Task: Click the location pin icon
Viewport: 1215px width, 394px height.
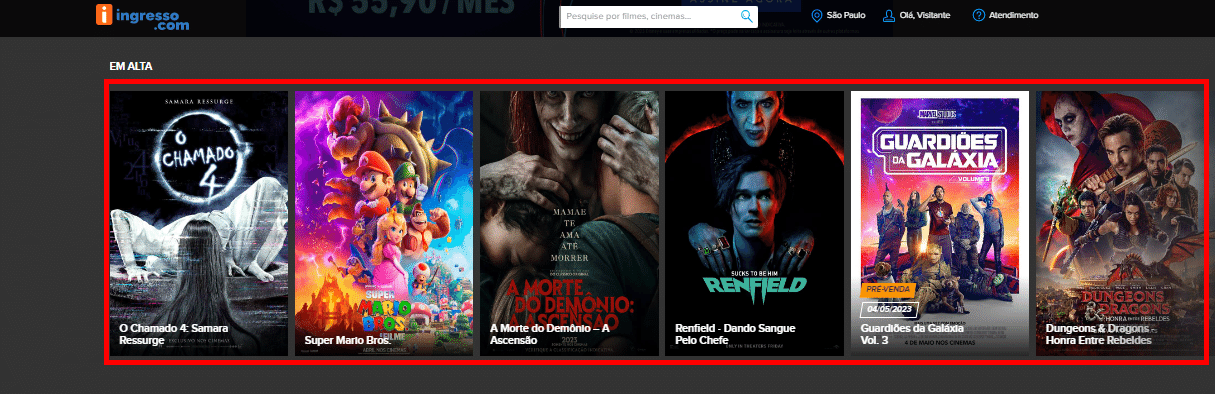Action: pos(817,16)
